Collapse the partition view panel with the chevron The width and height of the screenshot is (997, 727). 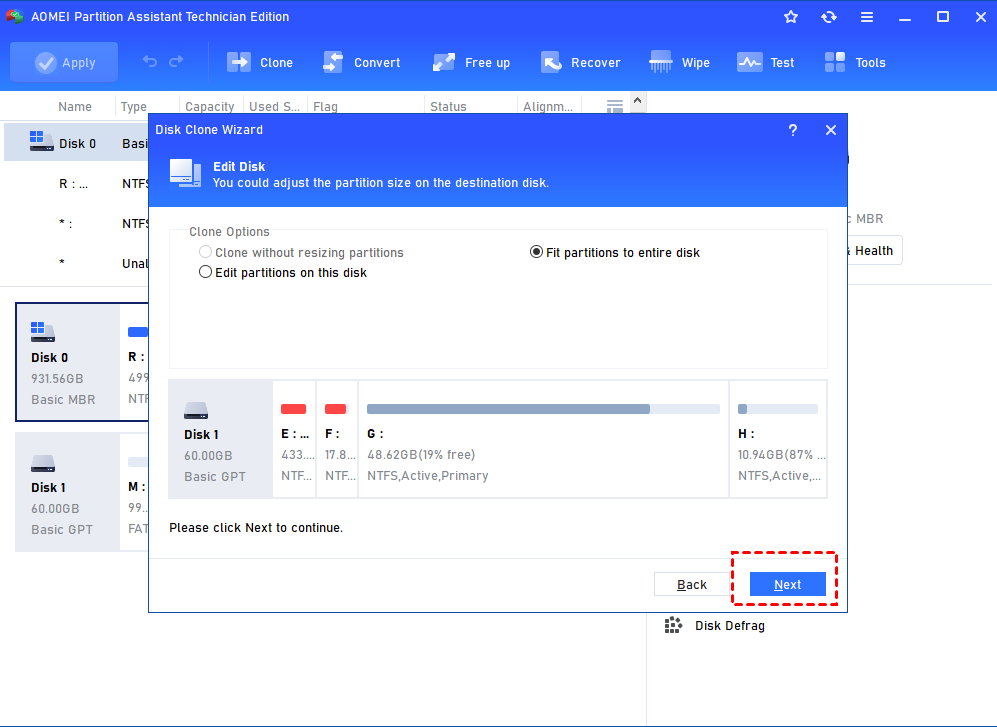637,101
